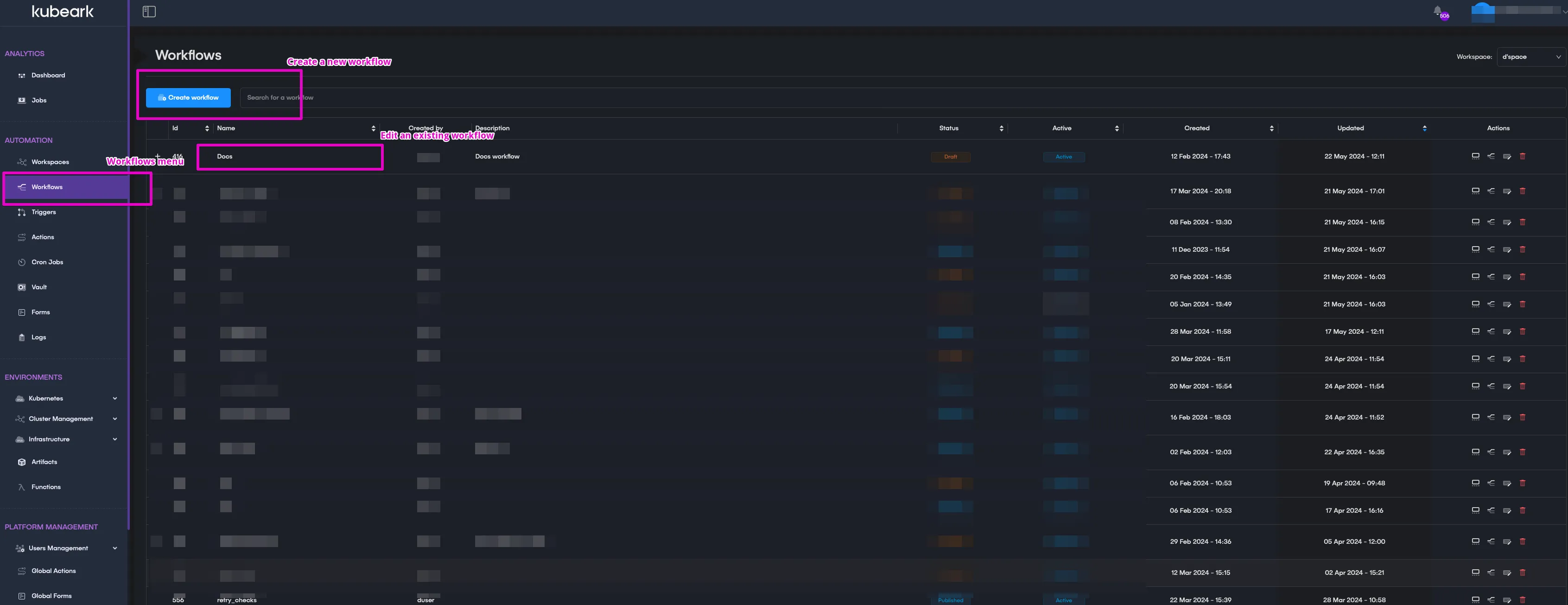Sort the table by Id column

pyautogui.click(x=207, y=128)
